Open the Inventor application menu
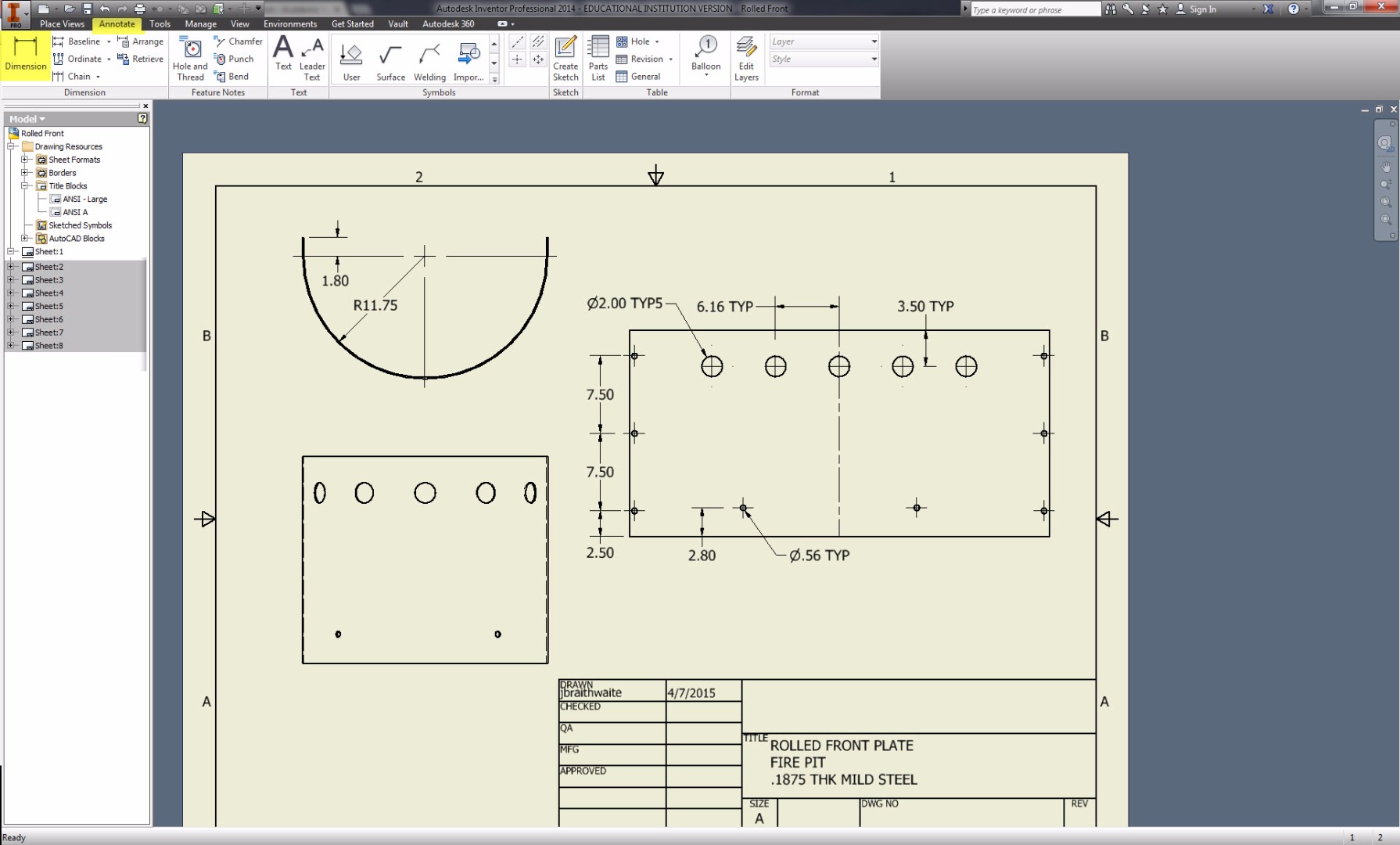This screenshot has height=845, width=1400. point(15,14)
